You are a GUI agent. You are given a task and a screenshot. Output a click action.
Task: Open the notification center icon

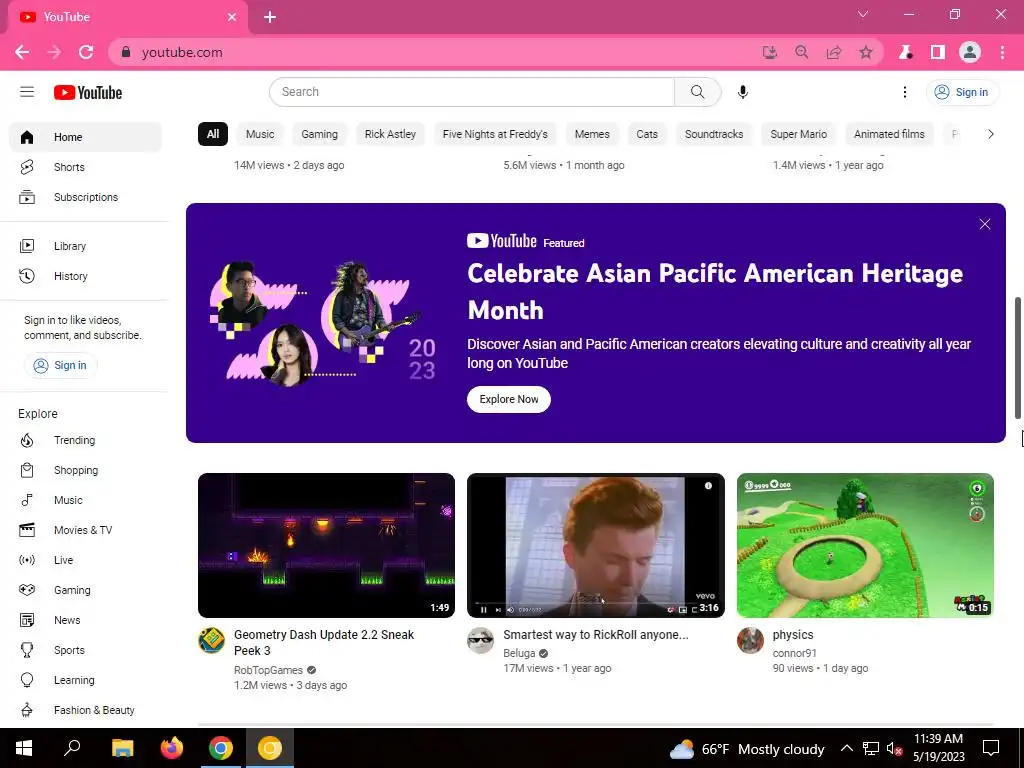tap(991, 748)
